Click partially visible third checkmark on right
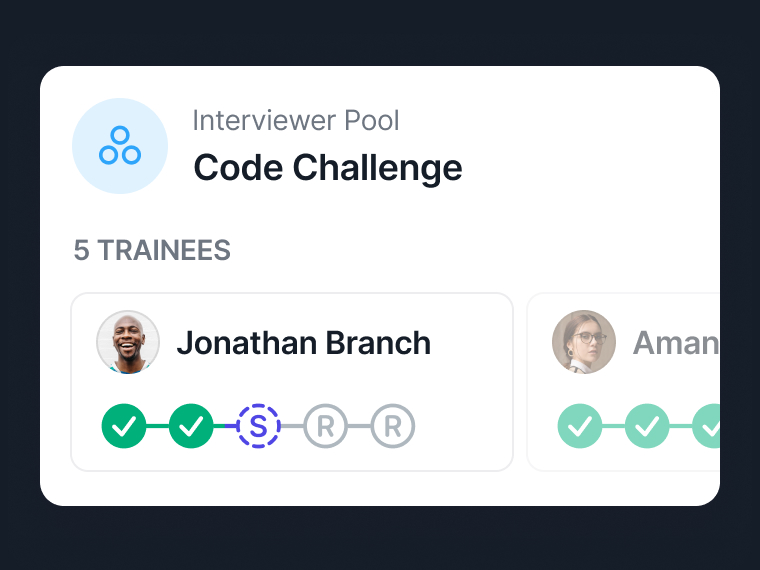 707,426
